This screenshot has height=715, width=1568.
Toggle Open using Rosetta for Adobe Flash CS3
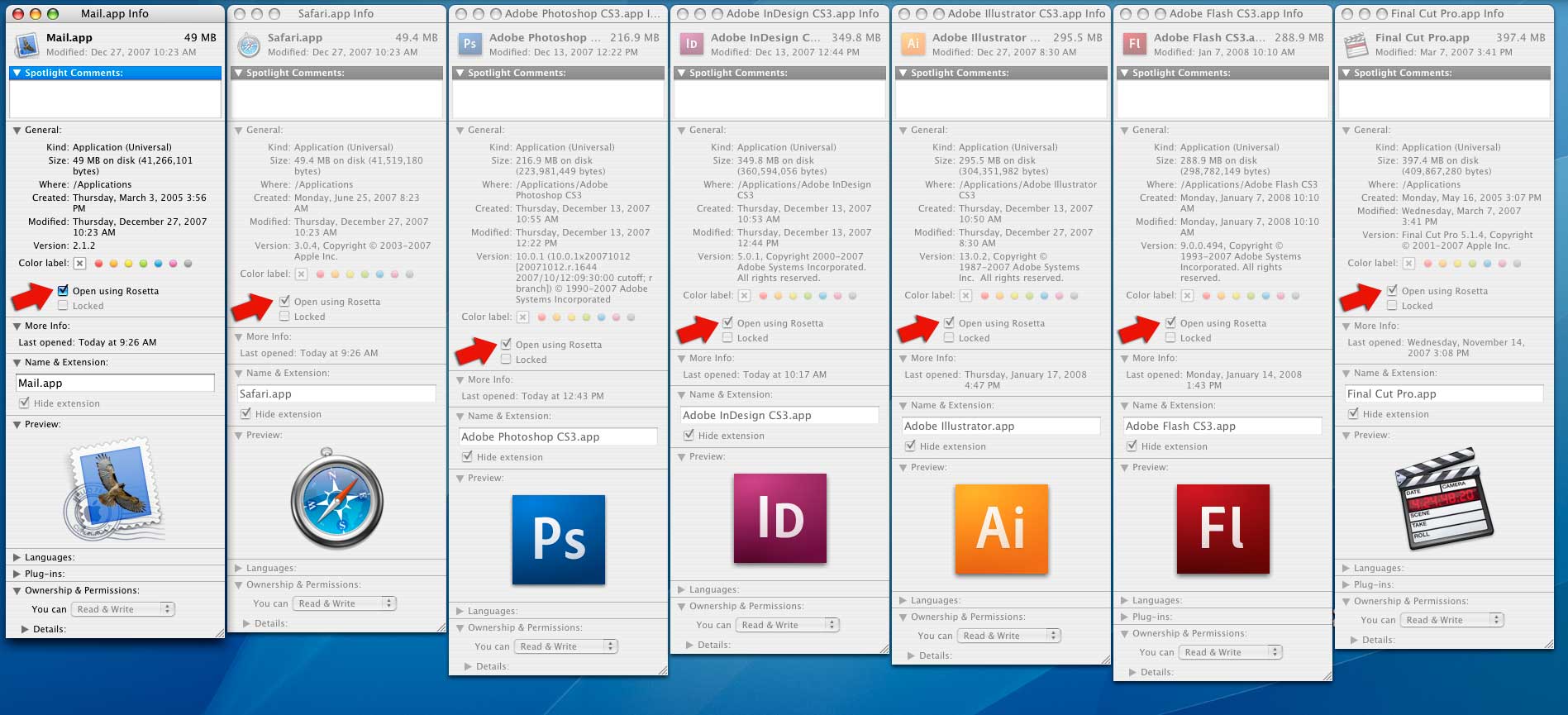[x=1170, y=322]
